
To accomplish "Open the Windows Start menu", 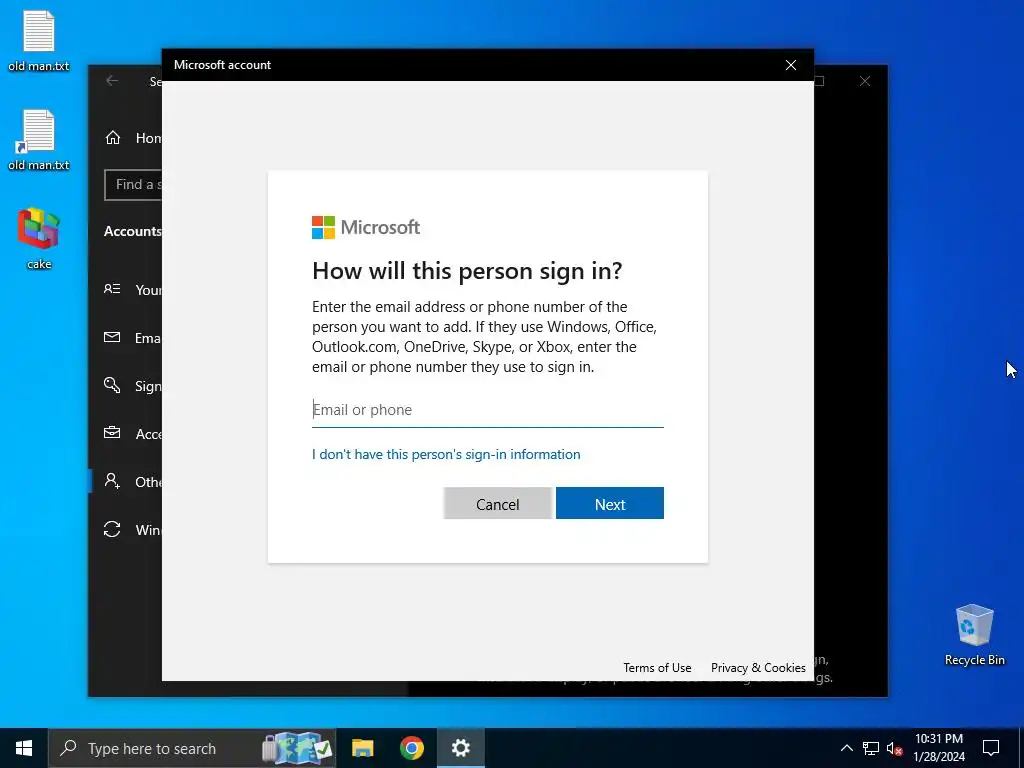I will click(24, 748).
